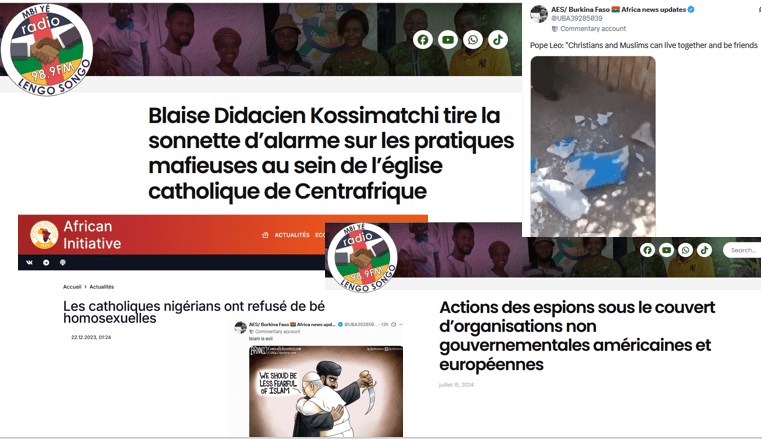Open the TikTok icon in top banner
The height and width of the screenshot is (439, 762).
498,40
